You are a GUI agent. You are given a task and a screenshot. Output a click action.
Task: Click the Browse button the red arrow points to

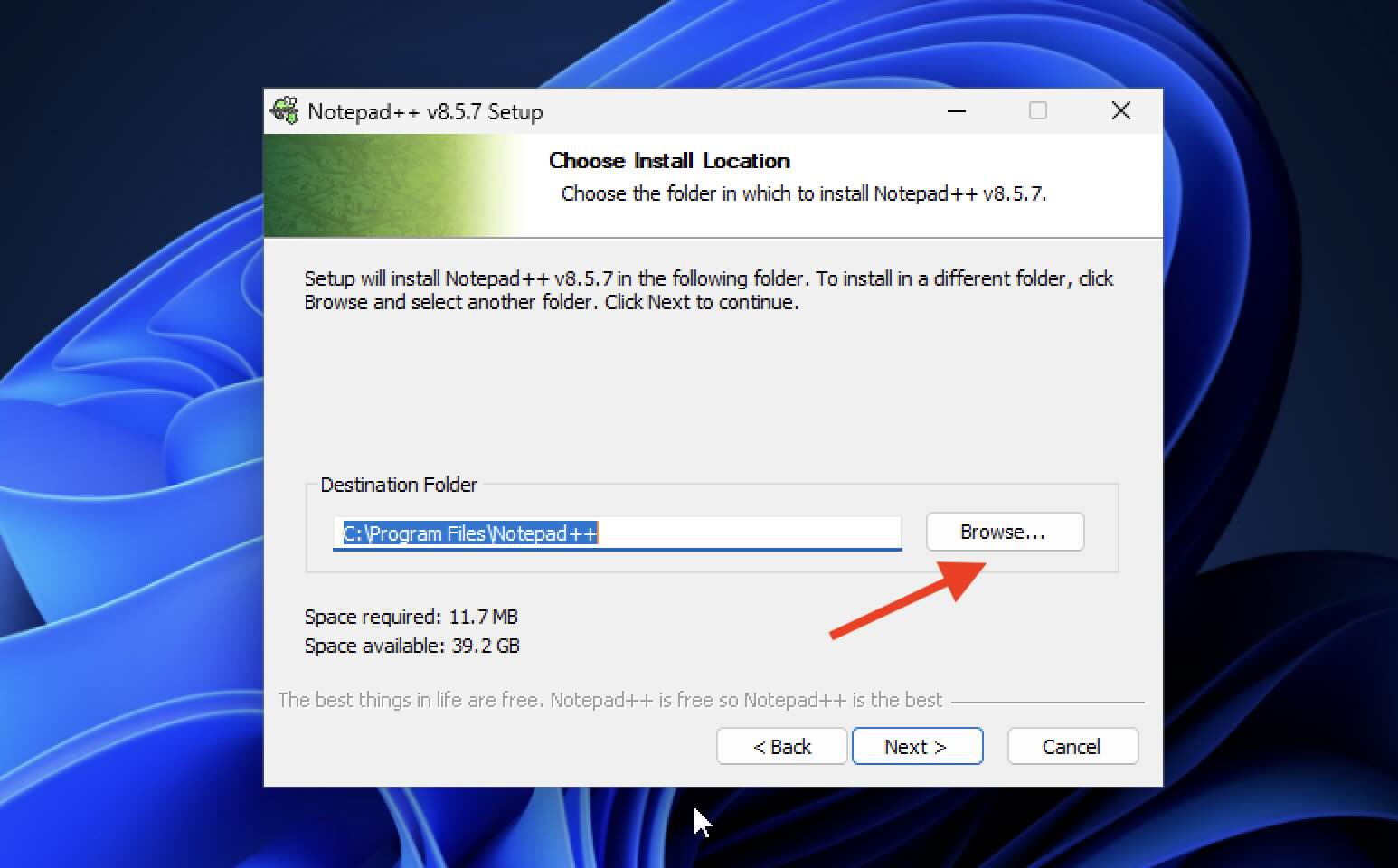(1004, 532)
